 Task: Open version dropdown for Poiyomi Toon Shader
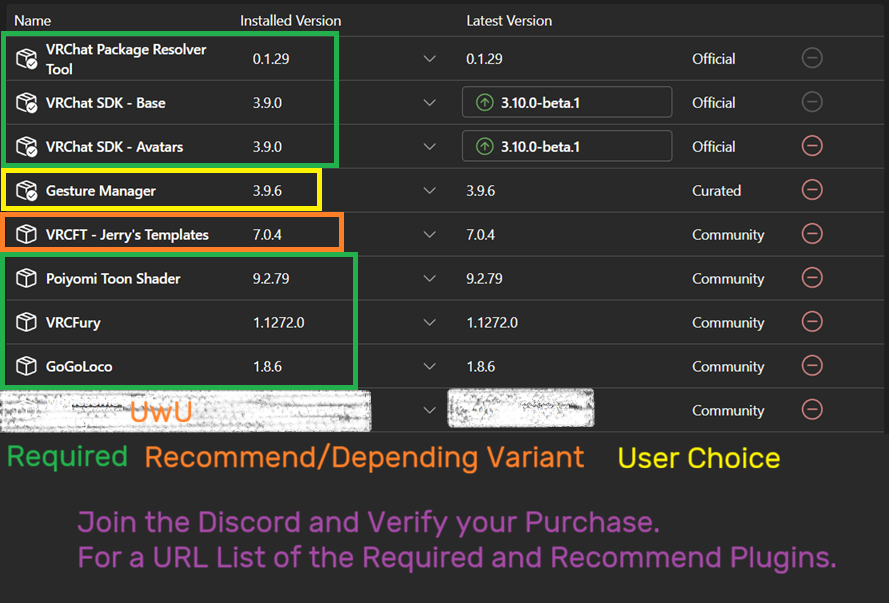point(430,278)
